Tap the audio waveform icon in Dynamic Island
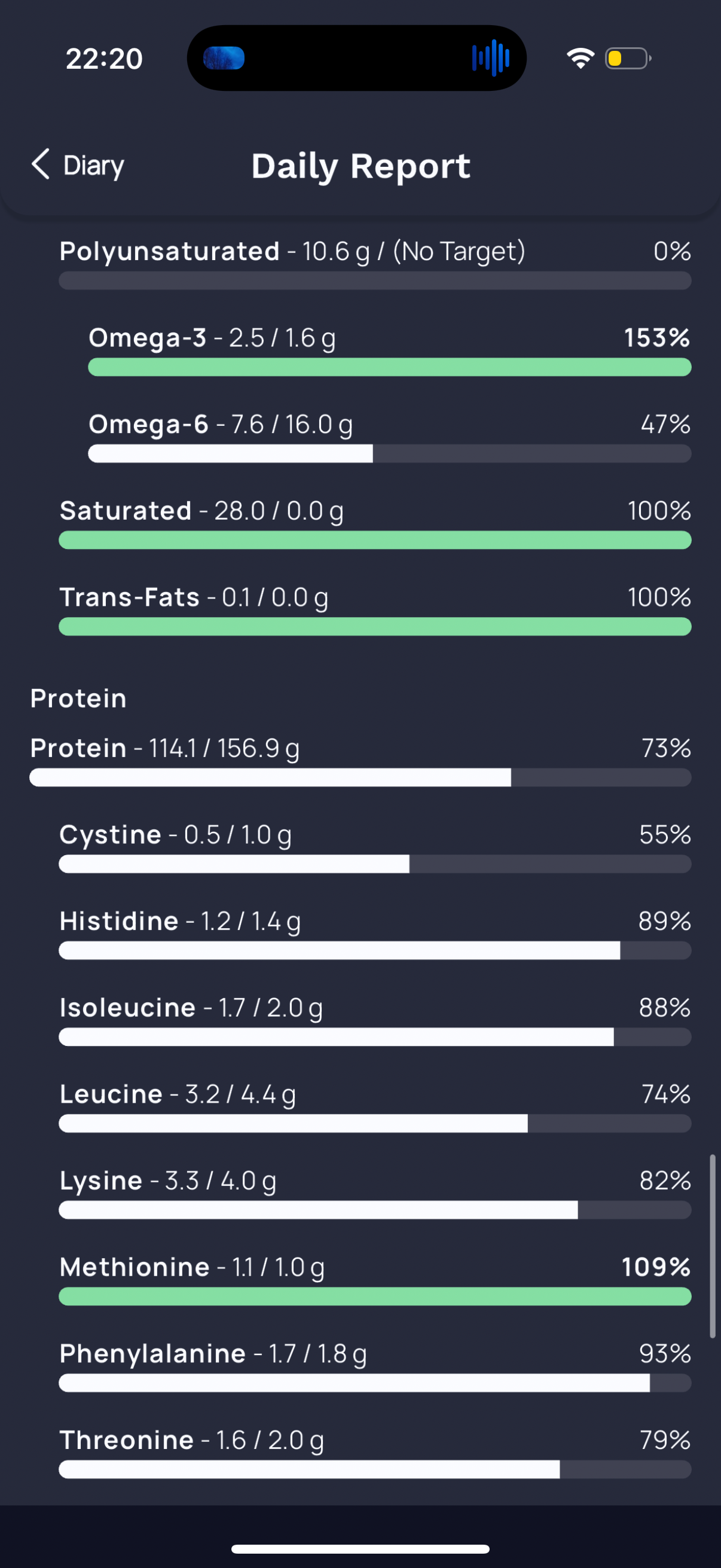 pos(490,59)
